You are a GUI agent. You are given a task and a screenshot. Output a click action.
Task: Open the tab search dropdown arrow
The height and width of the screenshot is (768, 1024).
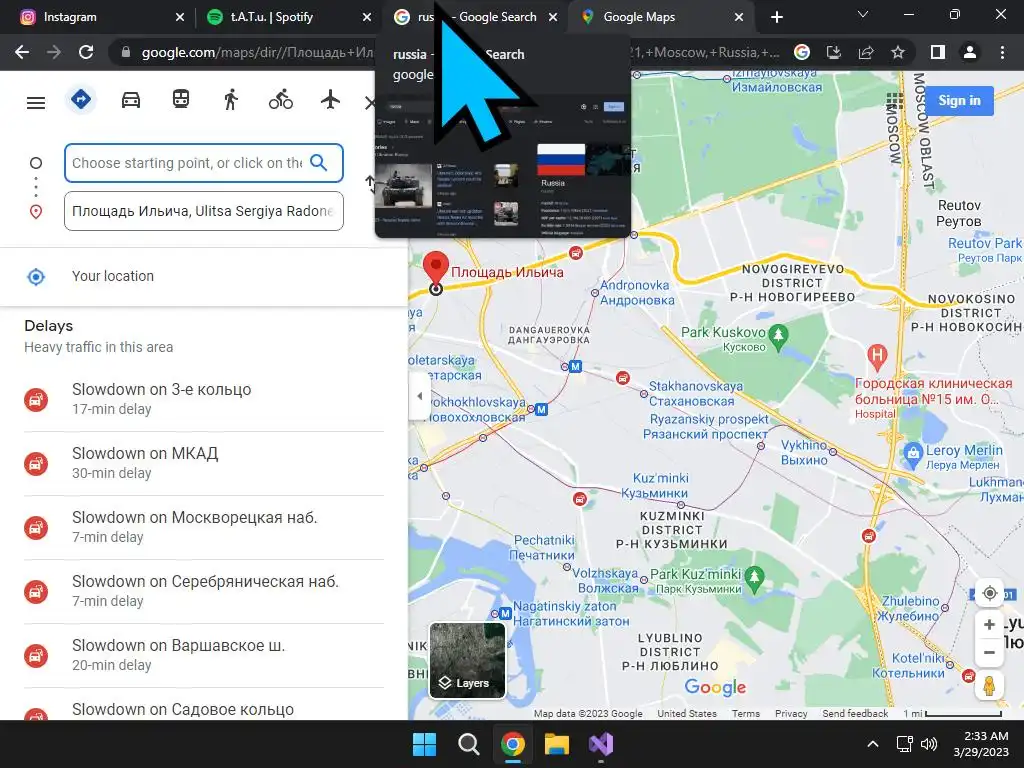click(x=863, y=14)
